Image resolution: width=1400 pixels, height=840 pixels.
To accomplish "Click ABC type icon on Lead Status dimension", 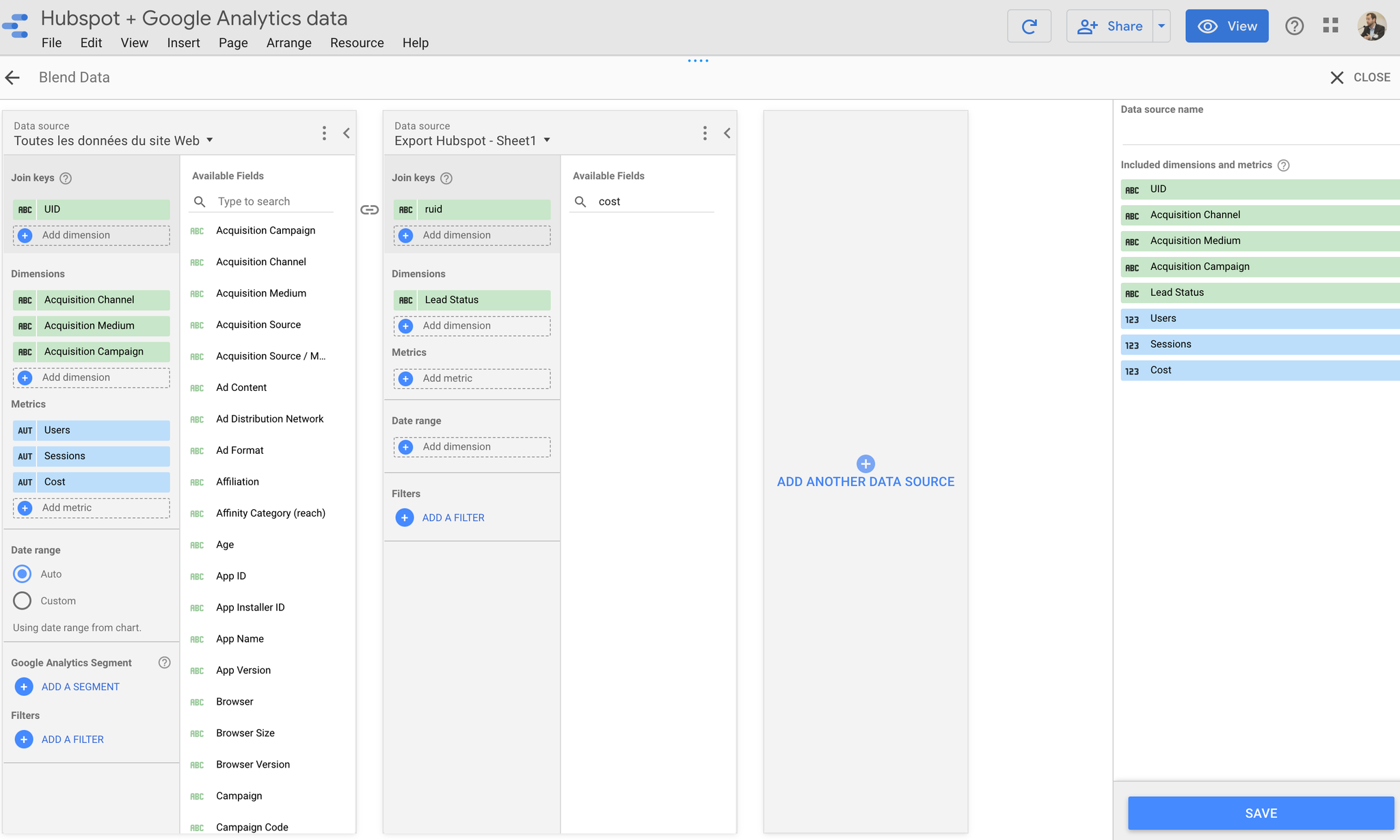I will click(x=406, y=300).
